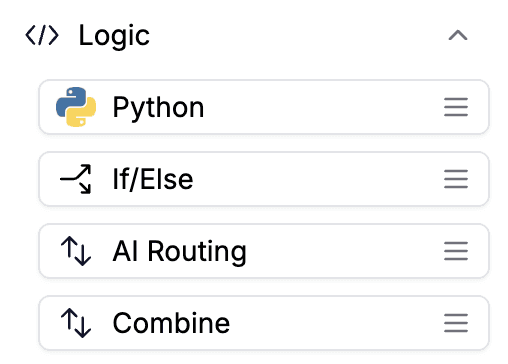
Task: Click the If/Else hamburger menu icon
Action: point(456,179)
